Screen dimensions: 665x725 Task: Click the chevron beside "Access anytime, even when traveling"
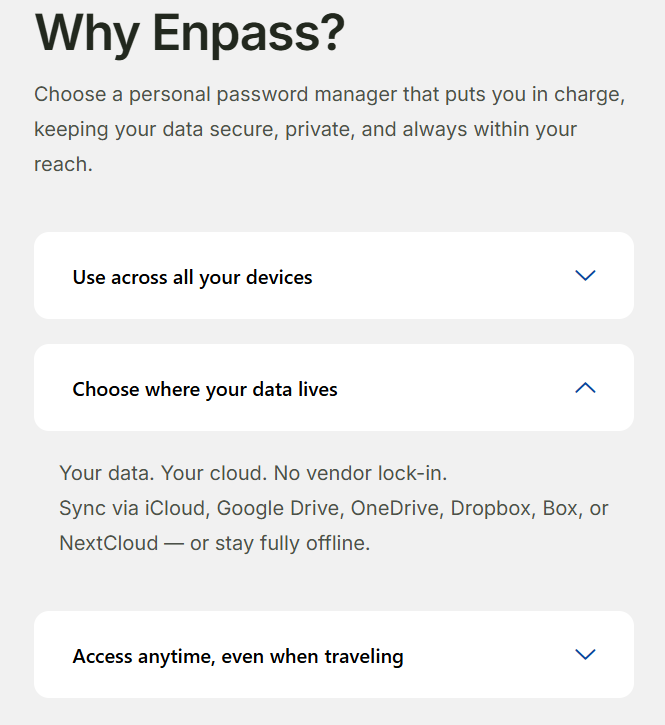pyautogui.click(x=585, y=655)
